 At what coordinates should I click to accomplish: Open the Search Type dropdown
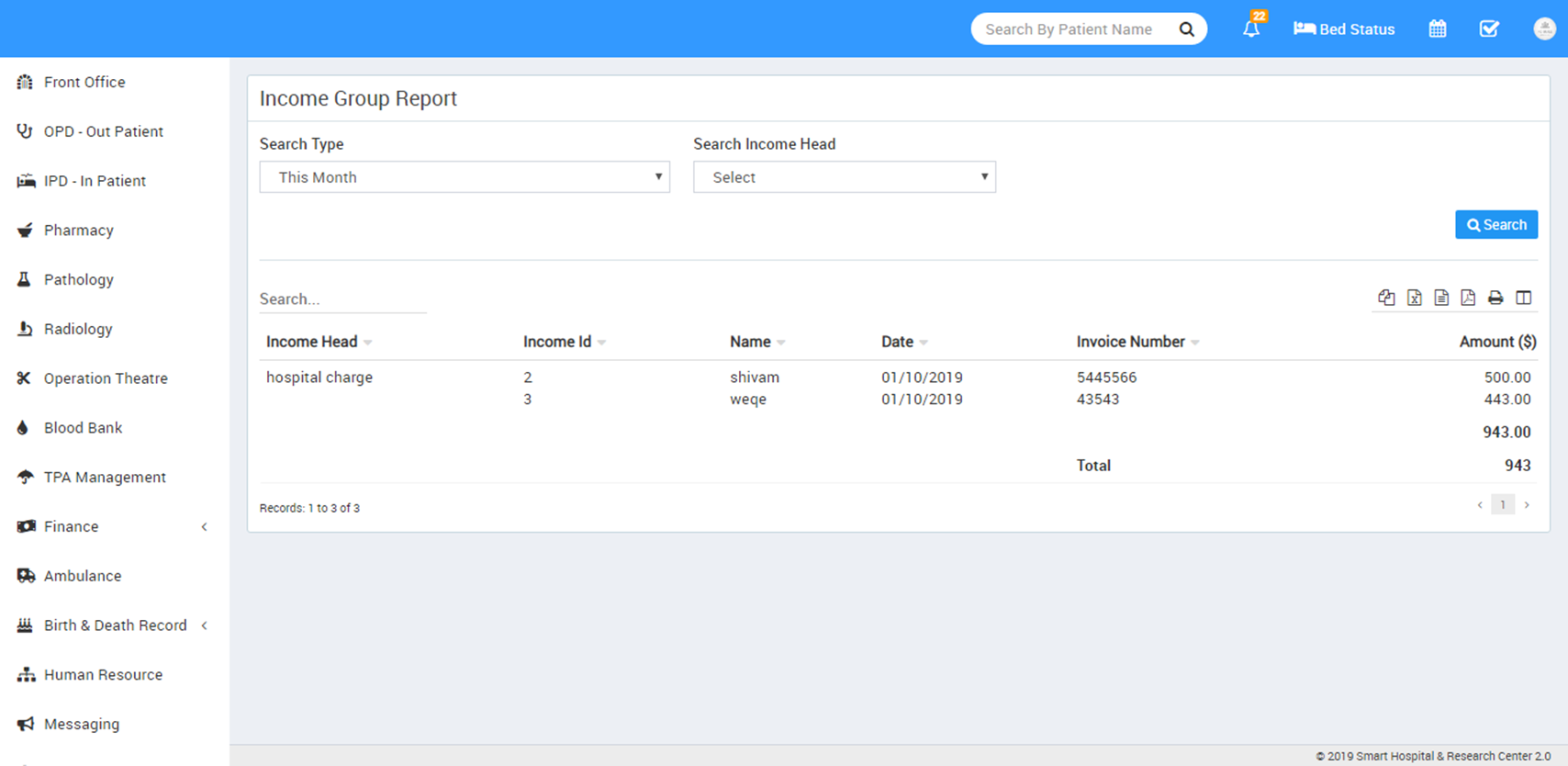tap(465, 177)
